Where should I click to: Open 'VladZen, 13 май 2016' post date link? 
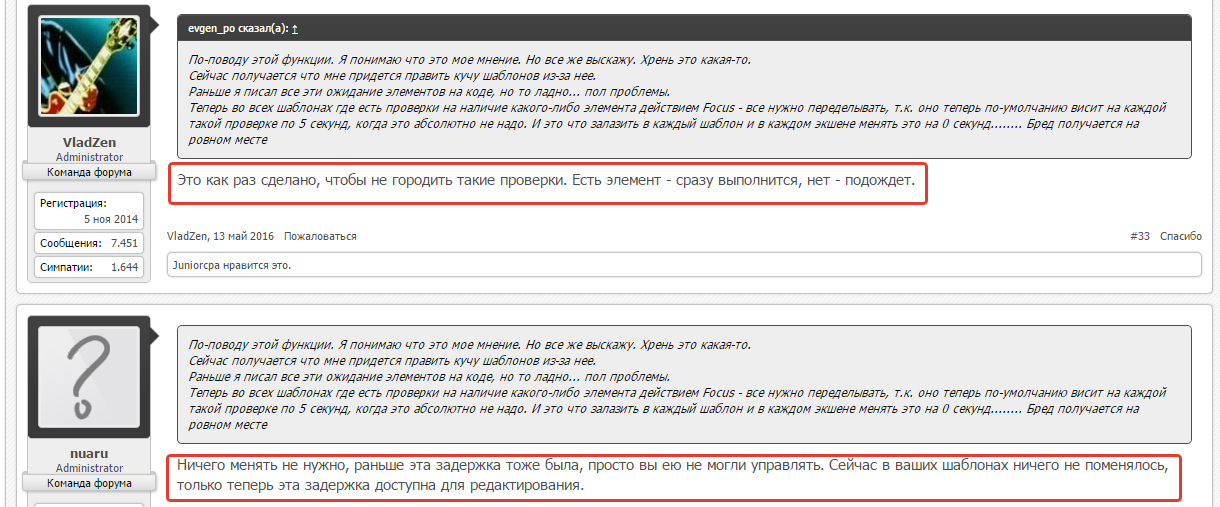pos(221,236)
